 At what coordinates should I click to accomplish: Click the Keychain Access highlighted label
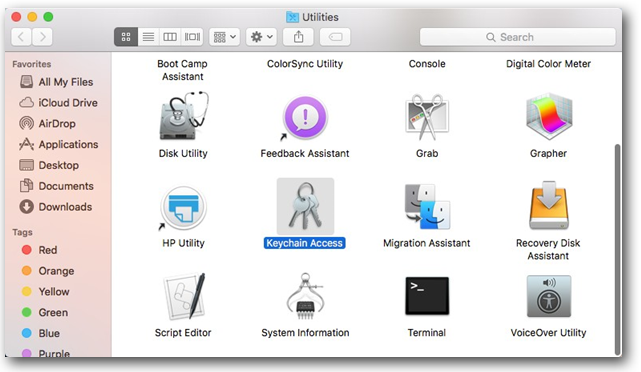pos(305,243)
